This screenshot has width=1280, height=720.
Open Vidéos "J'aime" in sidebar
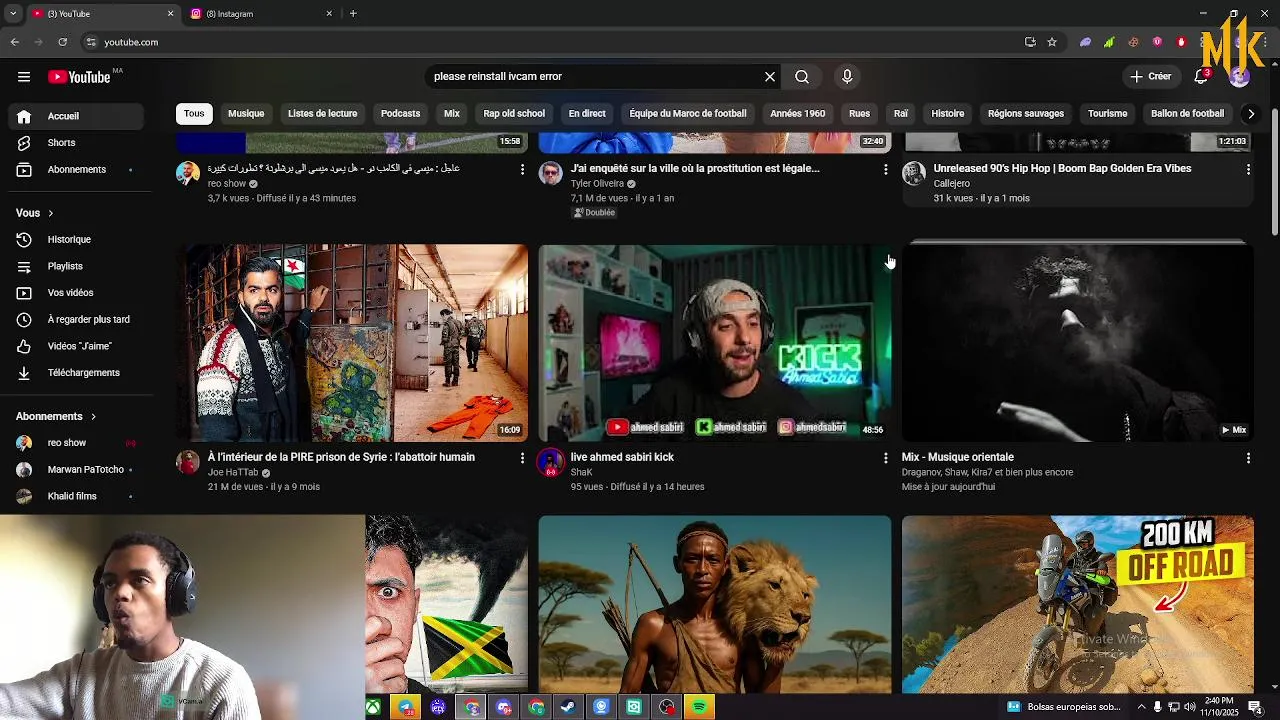pyautogui.click(x=78, y=347)
